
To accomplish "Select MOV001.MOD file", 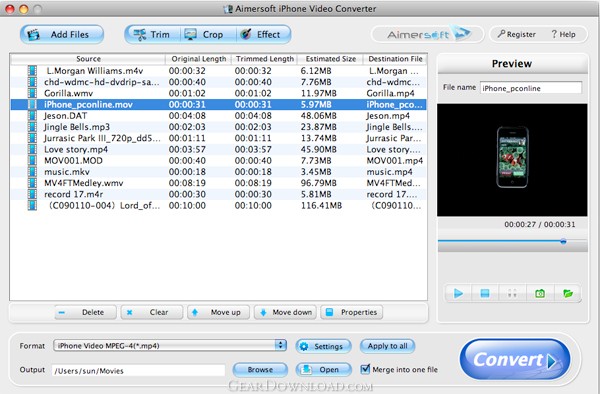I will pos(218,160).
